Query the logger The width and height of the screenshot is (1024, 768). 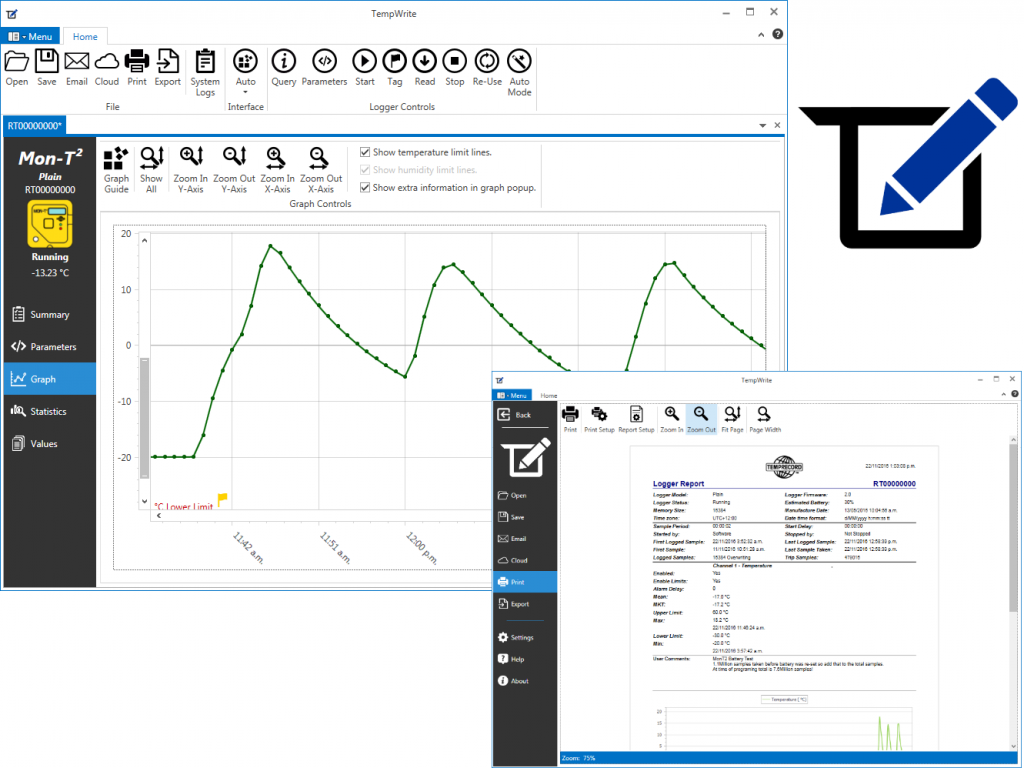(x=283, y=67)
